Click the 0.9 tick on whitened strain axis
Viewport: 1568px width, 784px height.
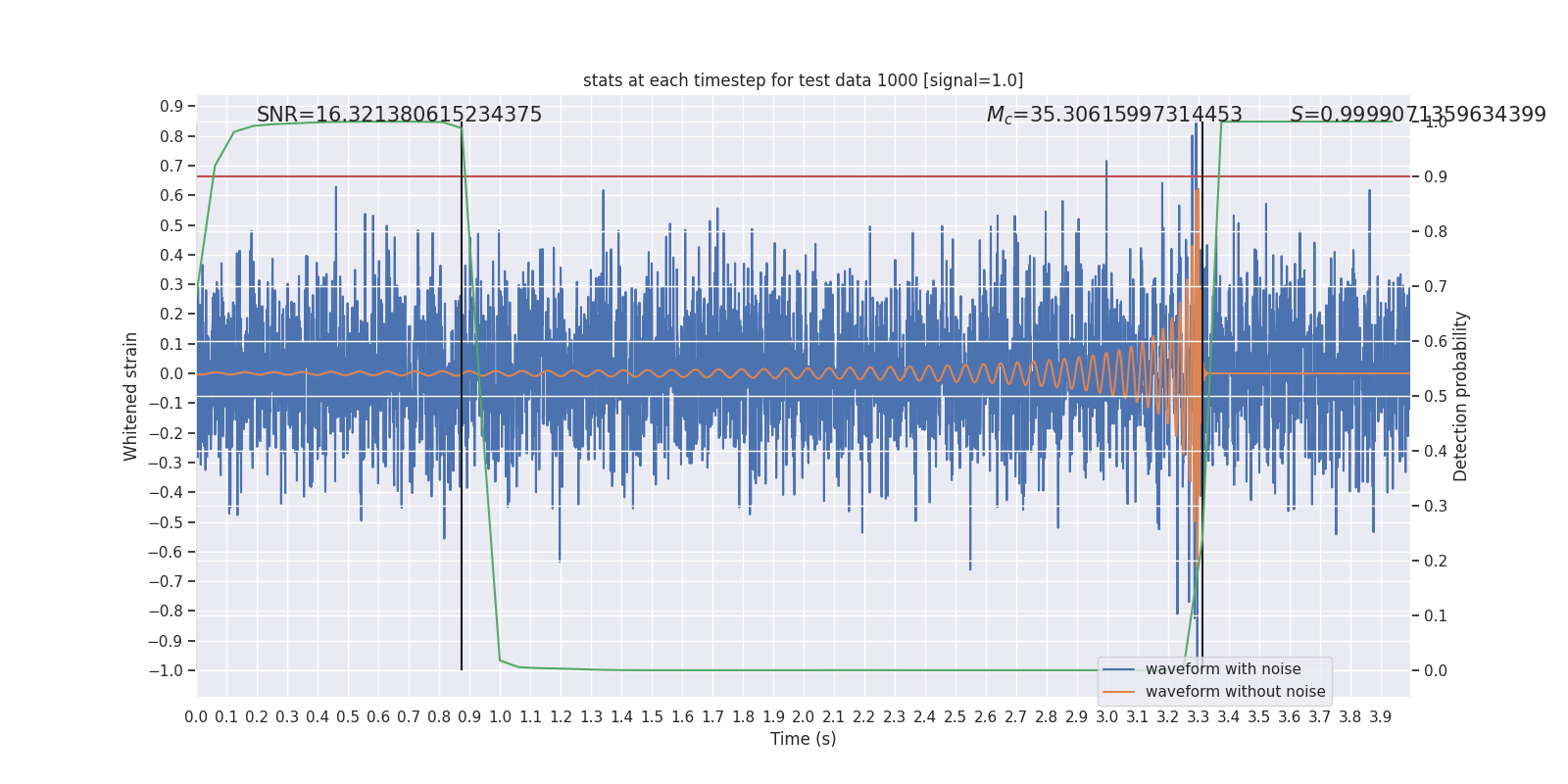[x=171, y=106]
